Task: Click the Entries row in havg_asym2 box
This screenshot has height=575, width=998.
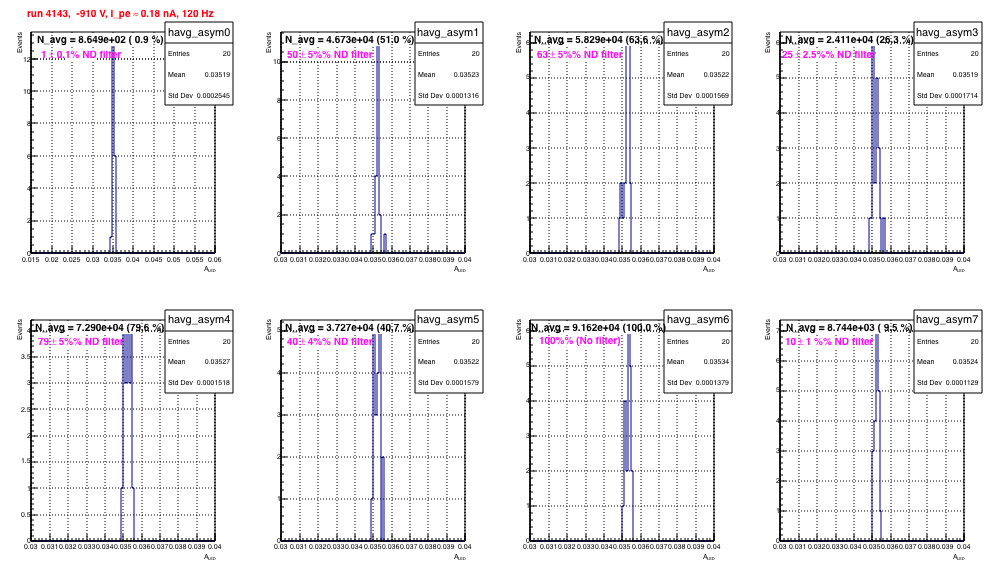Action: pos(698,53)
